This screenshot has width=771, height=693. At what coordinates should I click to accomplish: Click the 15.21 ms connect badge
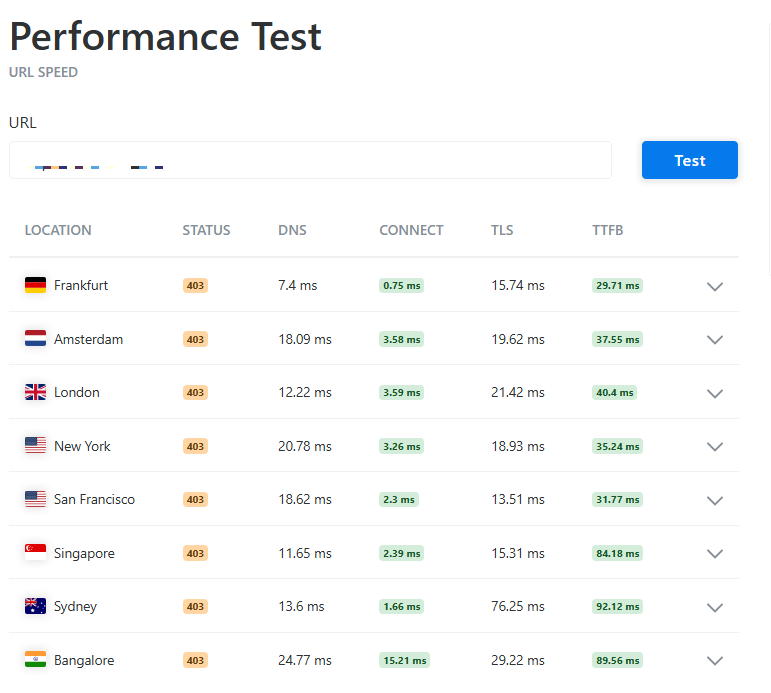(x=404, y=661)
